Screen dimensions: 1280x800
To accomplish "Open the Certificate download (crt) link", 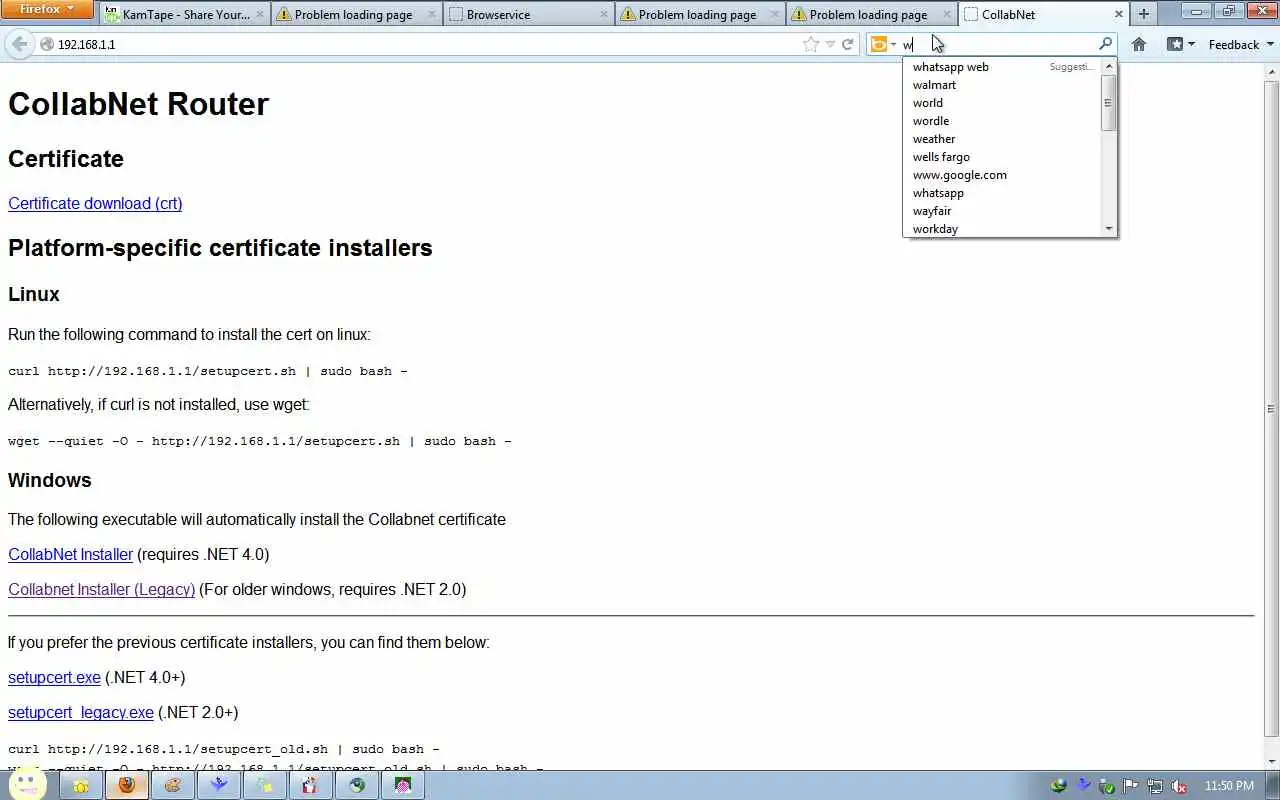I will coord(95,203).
